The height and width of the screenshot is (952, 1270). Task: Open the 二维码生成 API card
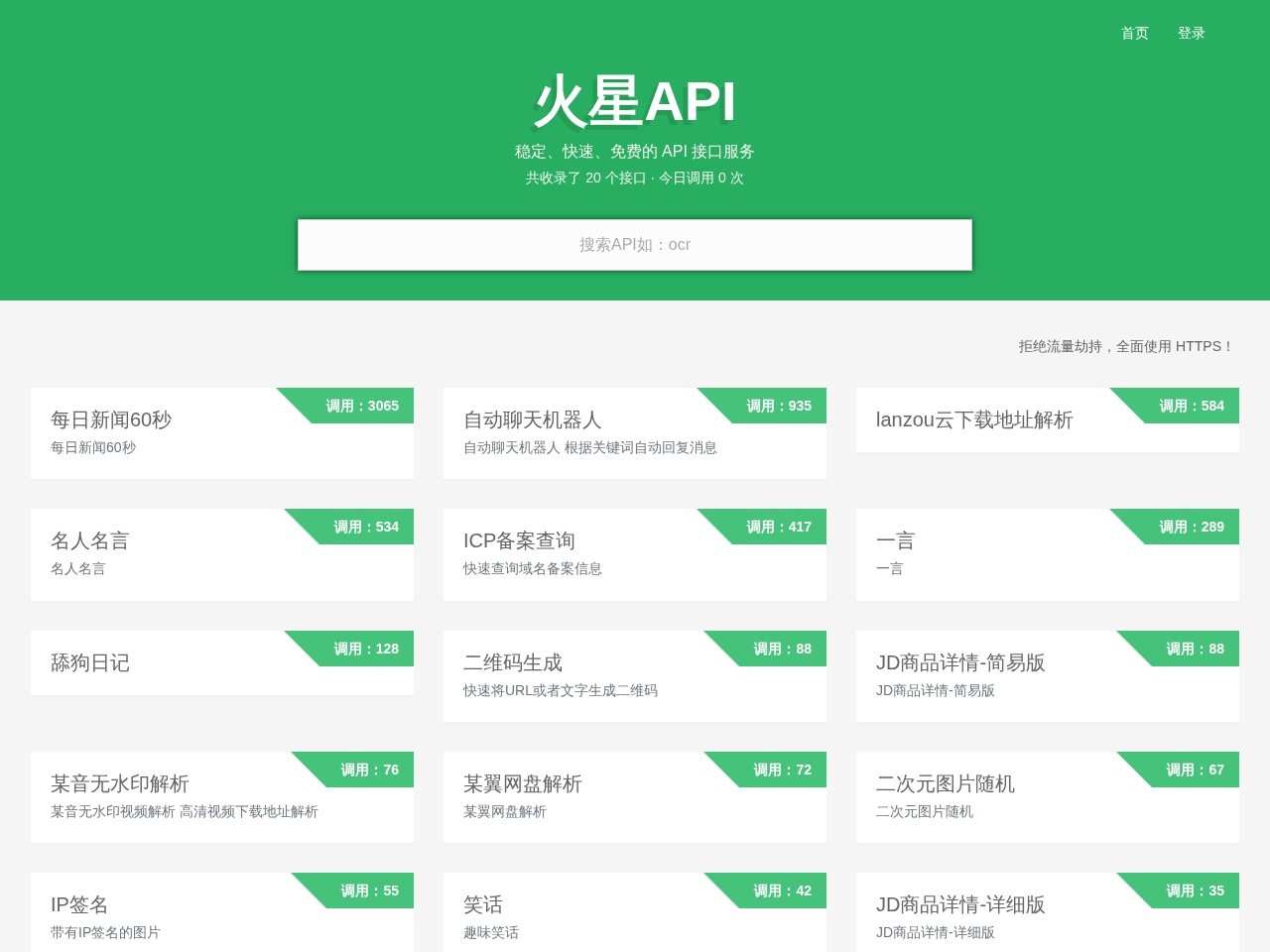click(634, 675)
